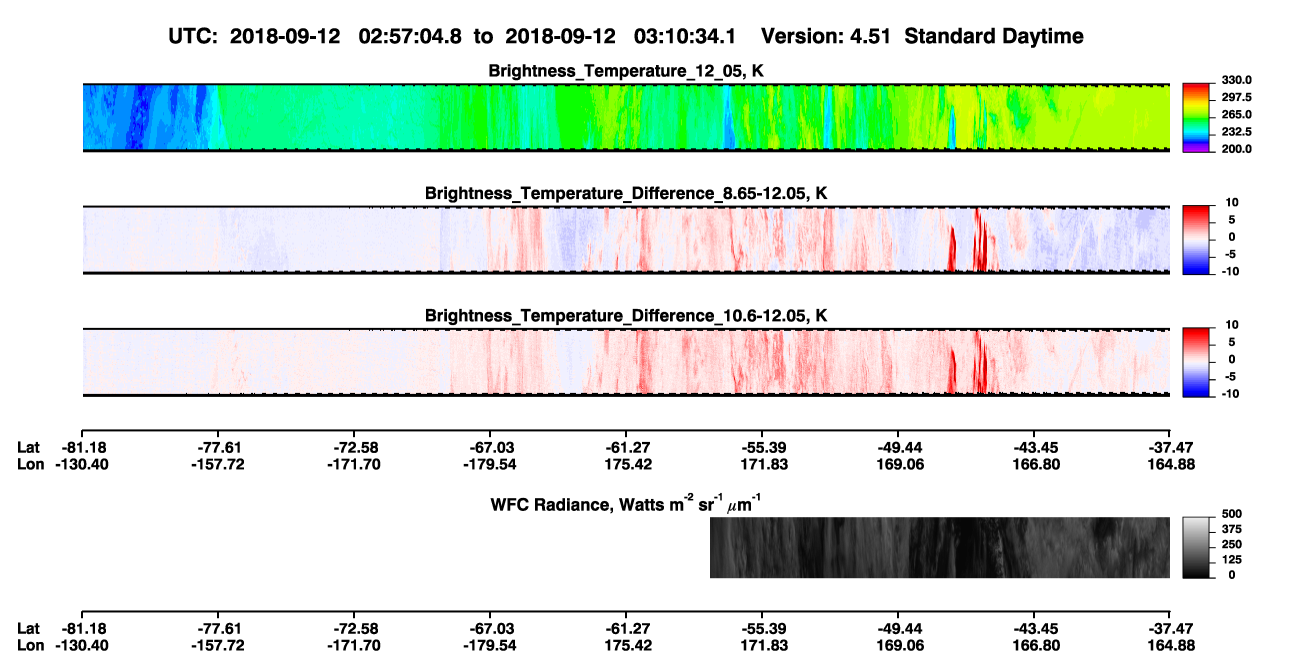
Task: Click the WFC Radiance grayscale image strip
Action: click(x=940, y=547)
